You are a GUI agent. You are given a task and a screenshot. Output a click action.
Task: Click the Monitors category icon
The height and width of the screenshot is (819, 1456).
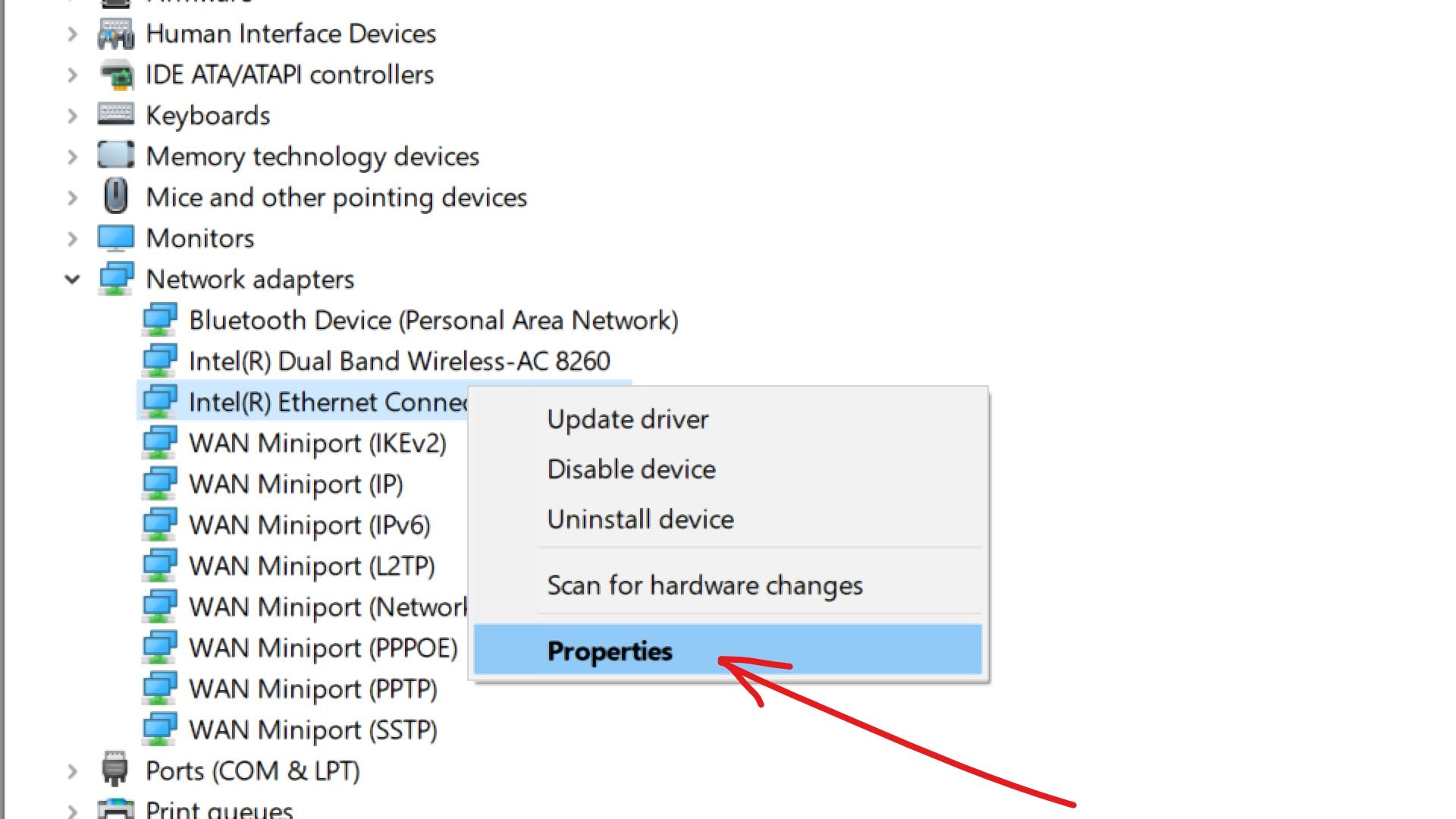coord(116,238)
